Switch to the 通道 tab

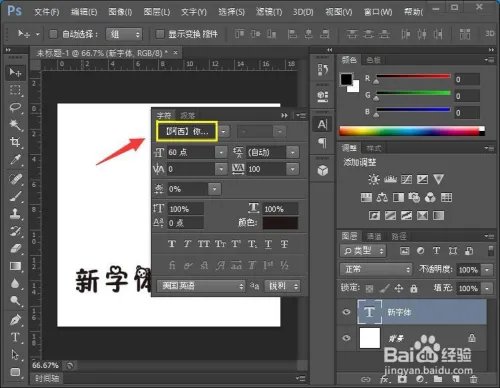click(x=374, y=236)
